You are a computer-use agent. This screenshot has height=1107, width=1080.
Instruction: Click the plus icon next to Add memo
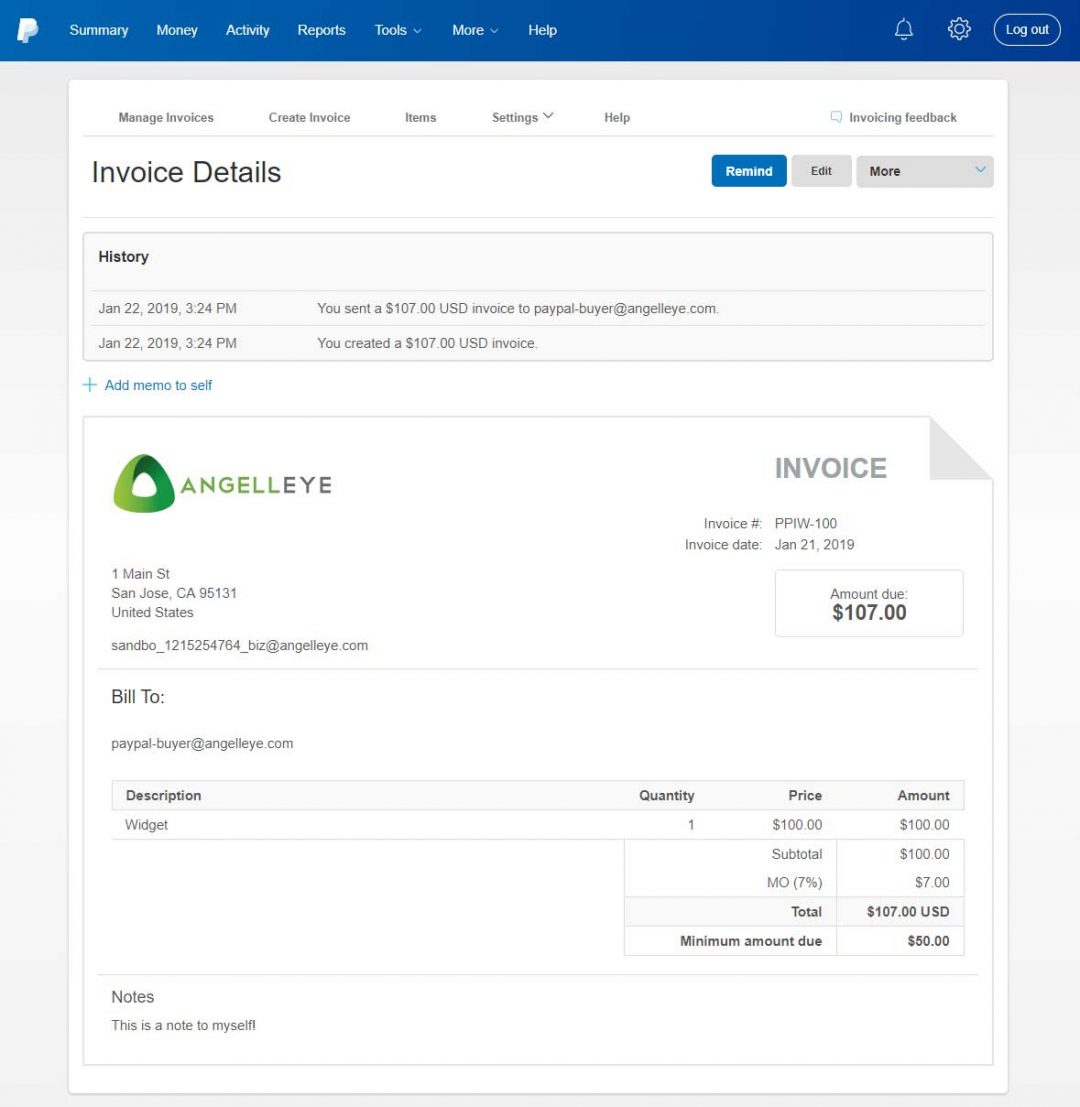pyautogui.click(x=89, y=384)
